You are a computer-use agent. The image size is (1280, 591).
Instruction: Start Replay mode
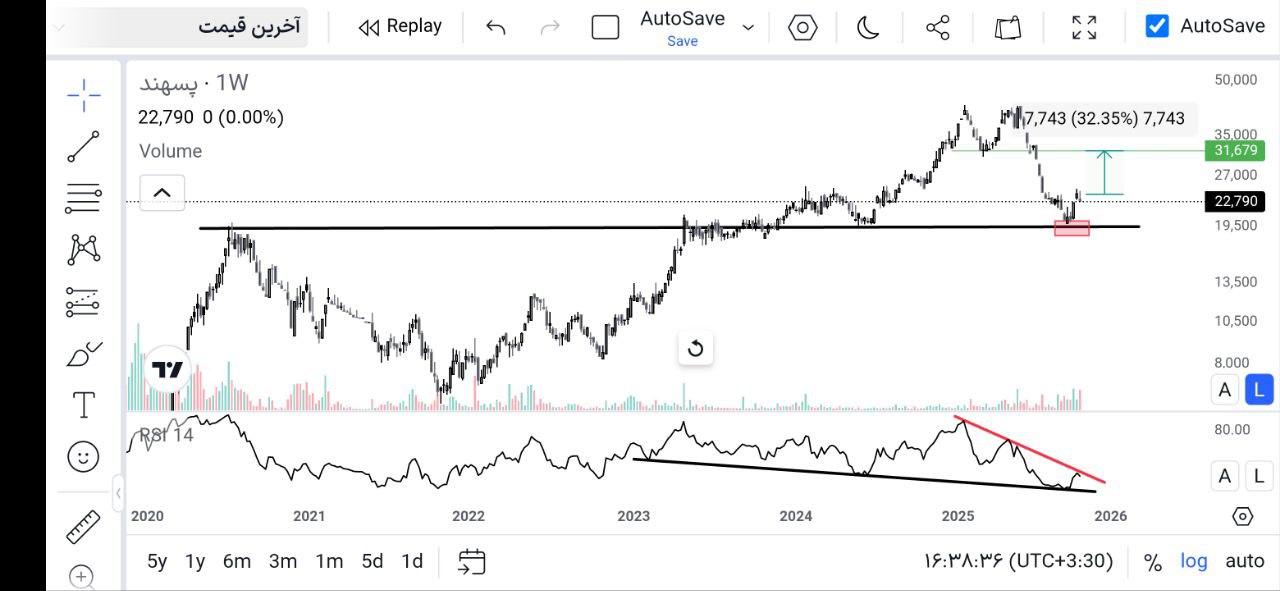point(399,26)
